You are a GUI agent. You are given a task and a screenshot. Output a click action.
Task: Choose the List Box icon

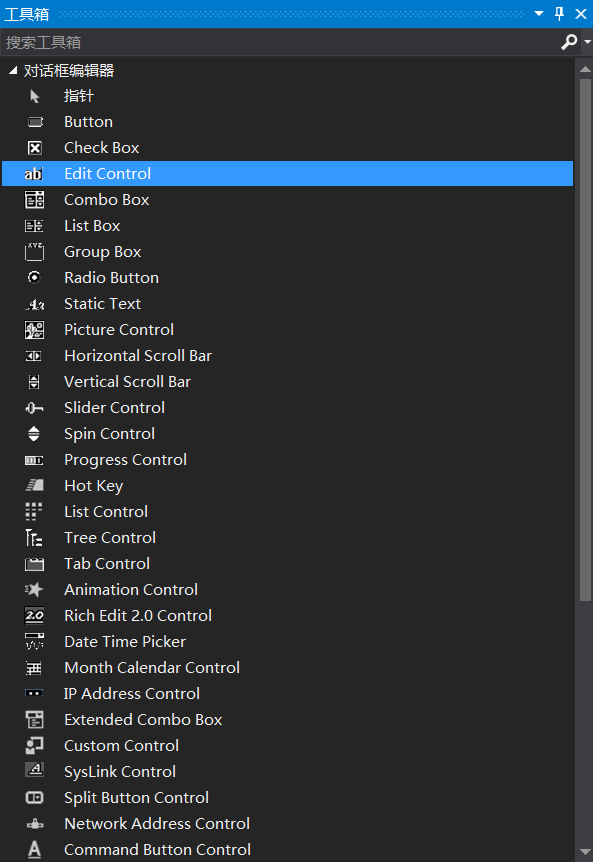click(x=34, y=226)
